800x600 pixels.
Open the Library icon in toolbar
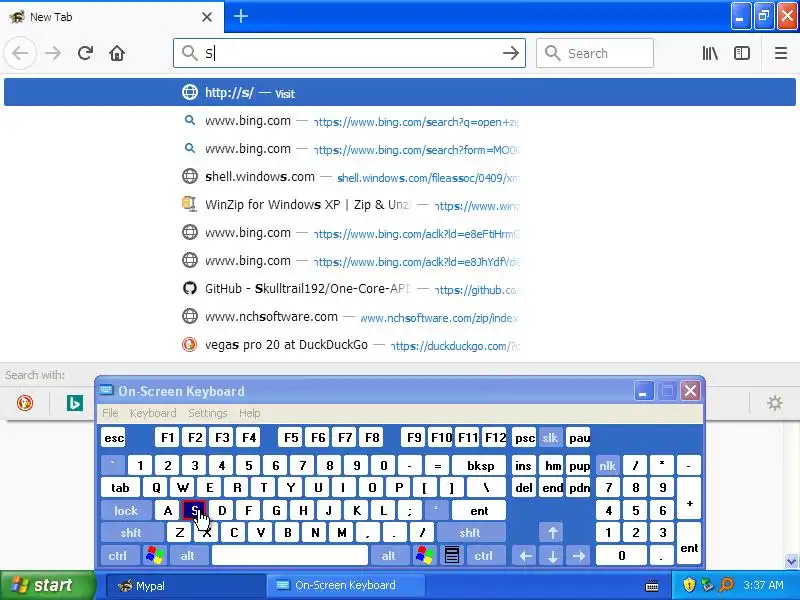710,53
